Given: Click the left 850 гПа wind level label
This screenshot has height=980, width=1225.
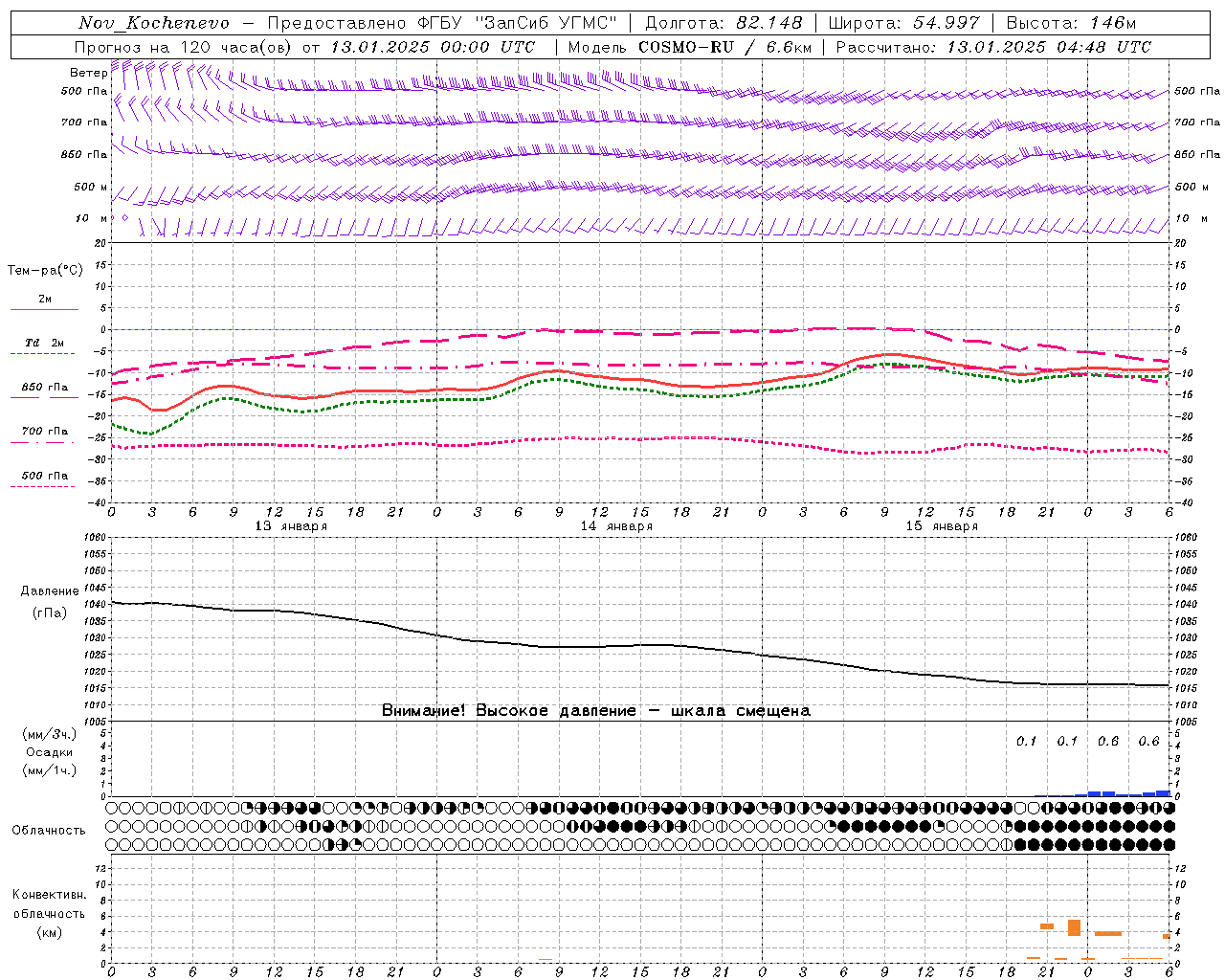Looking at the screenshot, I should [x=84, y=154].
